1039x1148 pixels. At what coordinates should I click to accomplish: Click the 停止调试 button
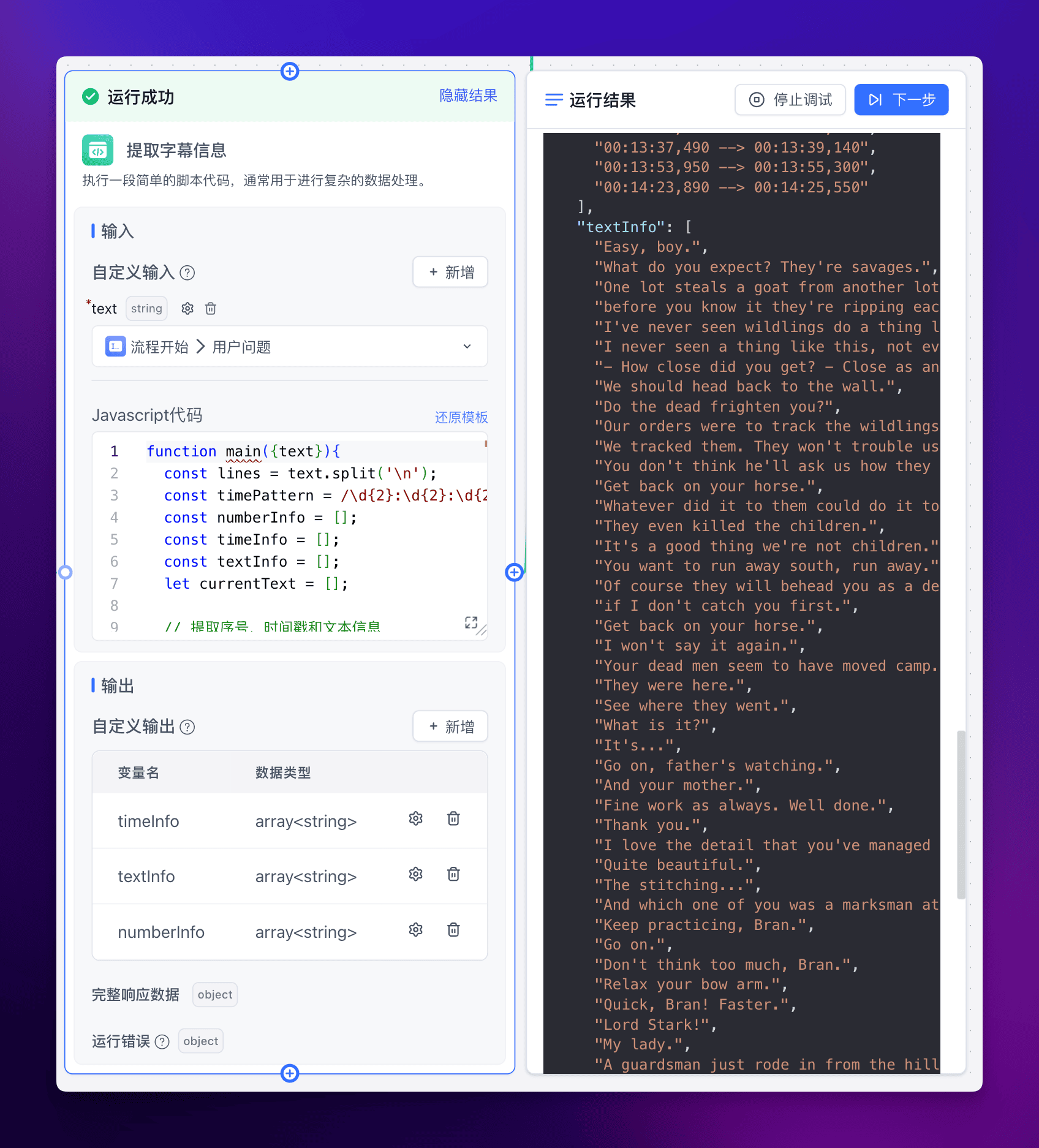pyautogui.click(x=790, y=100)
